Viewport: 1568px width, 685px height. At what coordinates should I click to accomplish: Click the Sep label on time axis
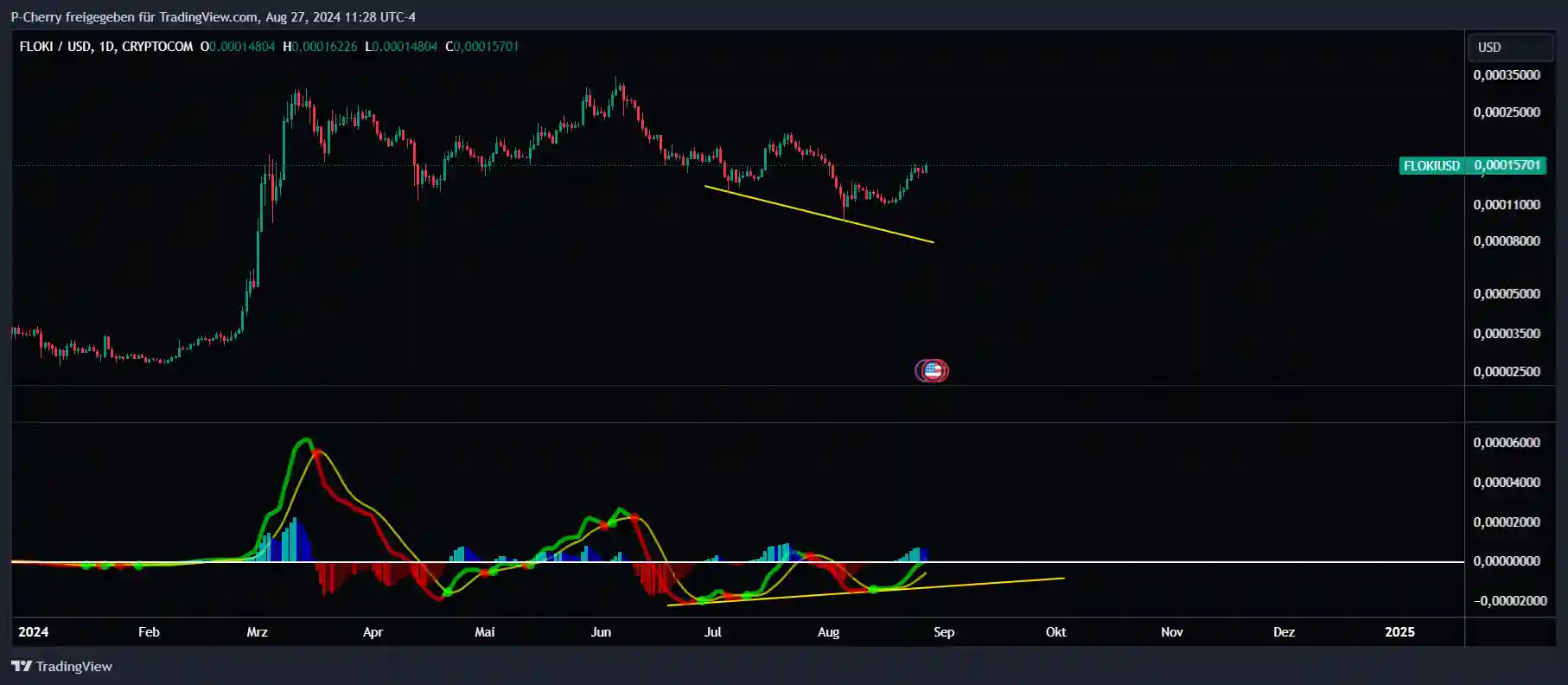(x=944, y=632)
